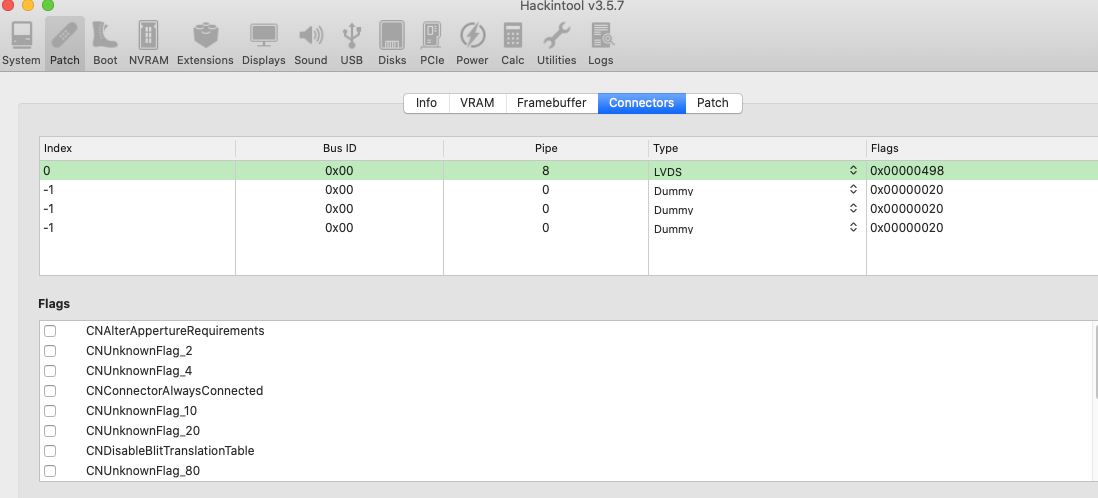Go to the Sound section
This screenshot has height=498, width=1098.
click(x=311, y=42)
